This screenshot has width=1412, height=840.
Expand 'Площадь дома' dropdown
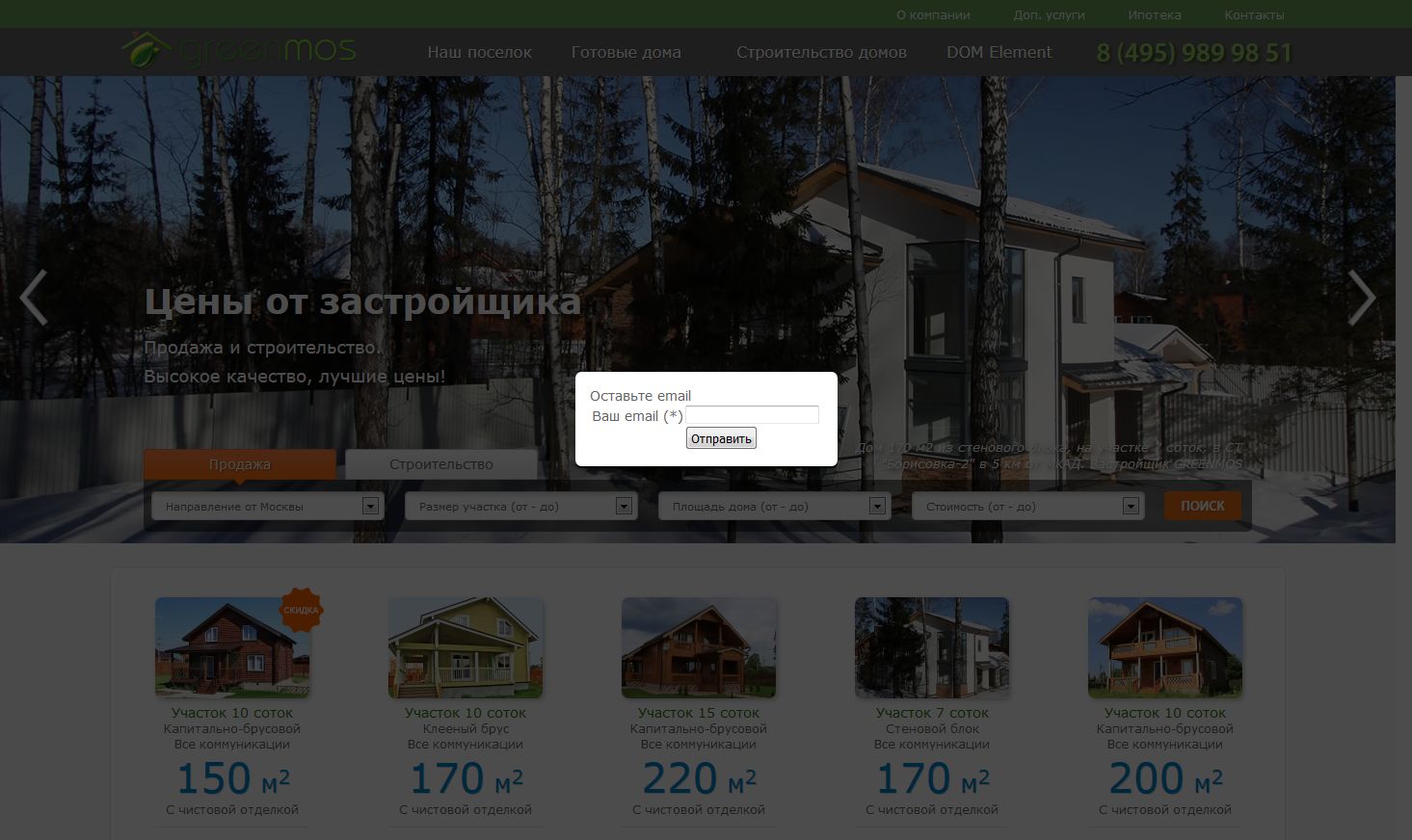775,506
